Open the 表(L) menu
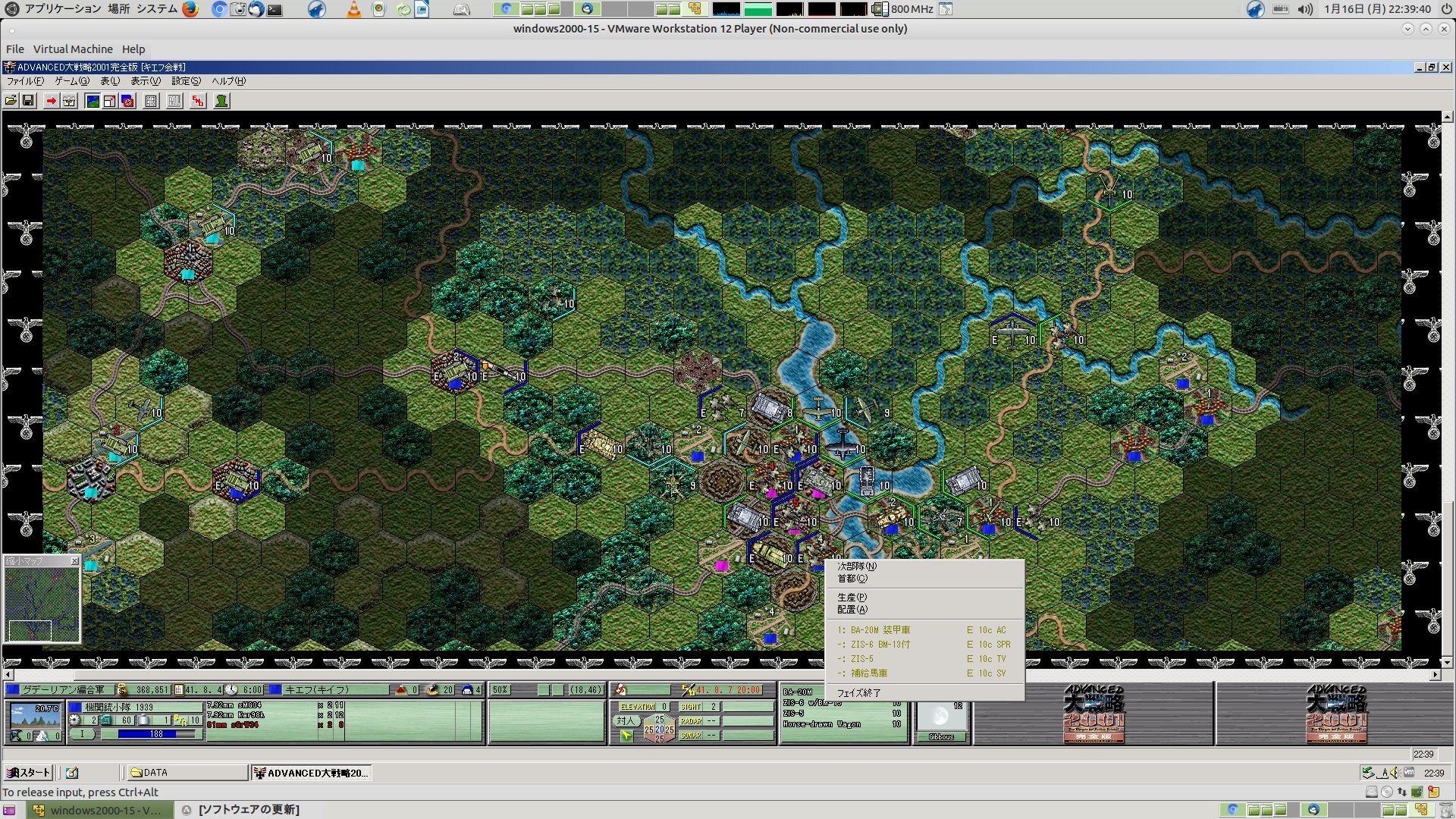1456x819 pixels. (x=111, y=81)
